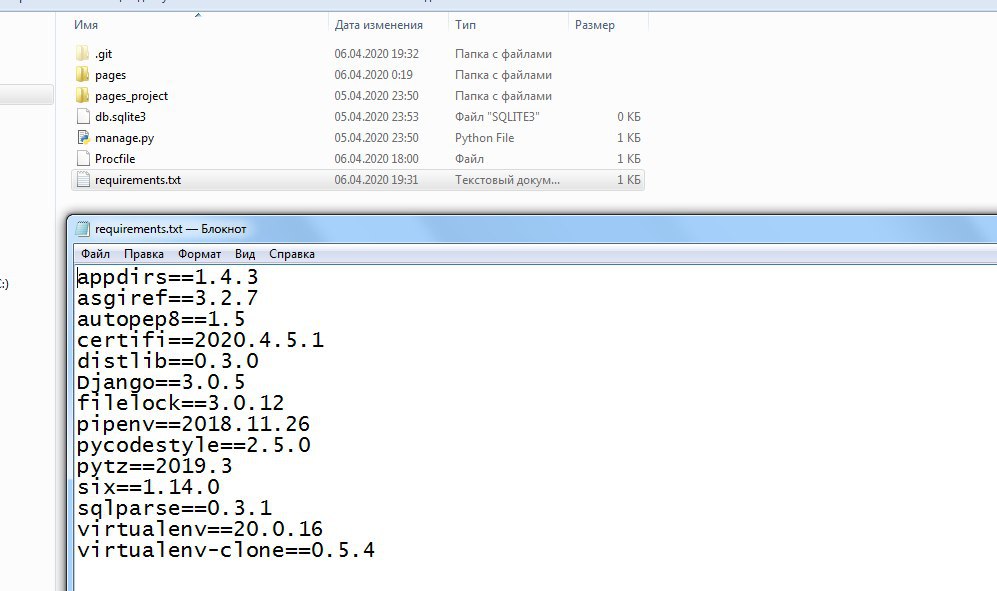The image size is (997, 591).
Task: Place cursor on Django==3.0.5 line
Action: 161,382
